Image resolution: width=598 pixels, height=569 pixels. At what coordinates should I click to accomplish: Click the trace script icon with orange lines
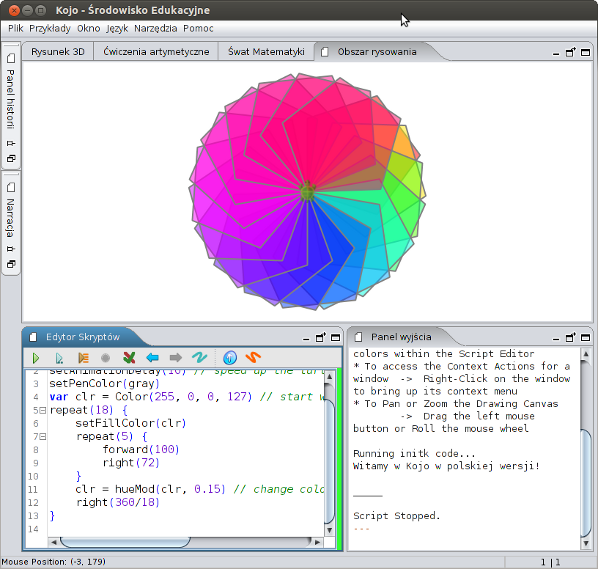[83, 358]
